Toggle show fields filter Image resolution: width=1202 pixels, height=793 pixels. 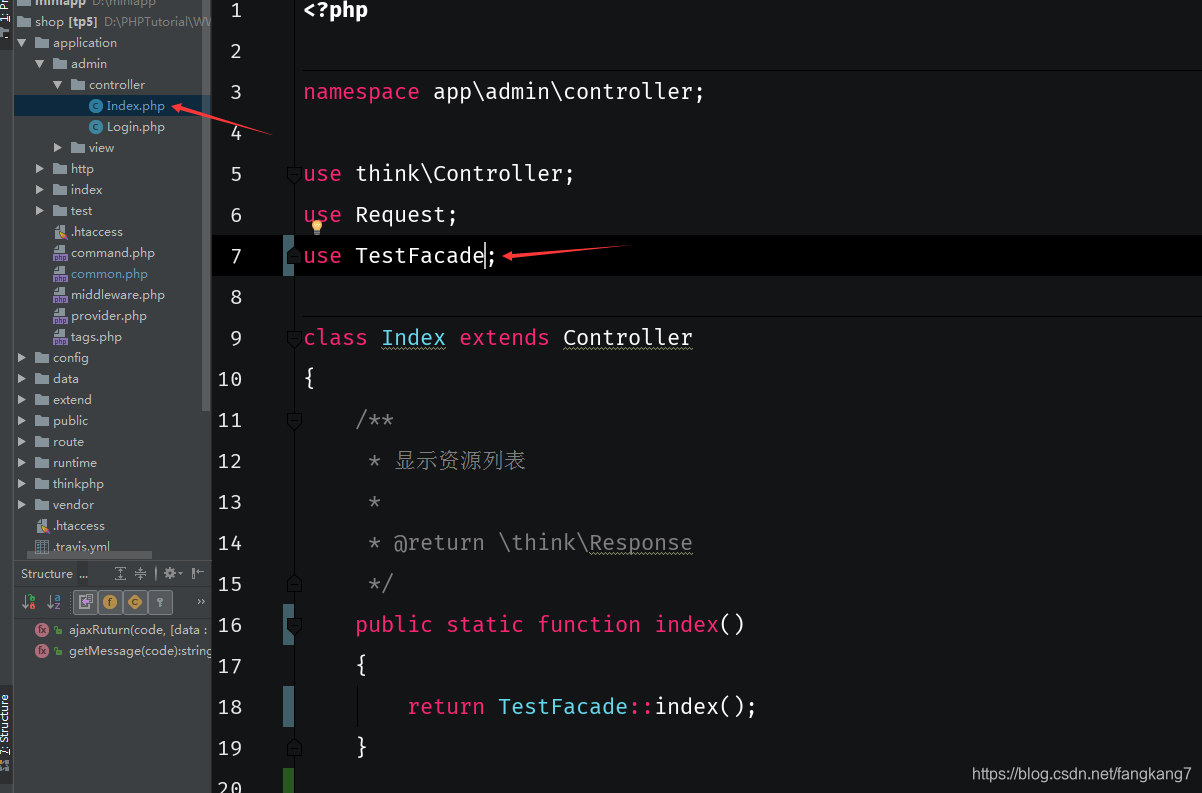tap(109, 602)
